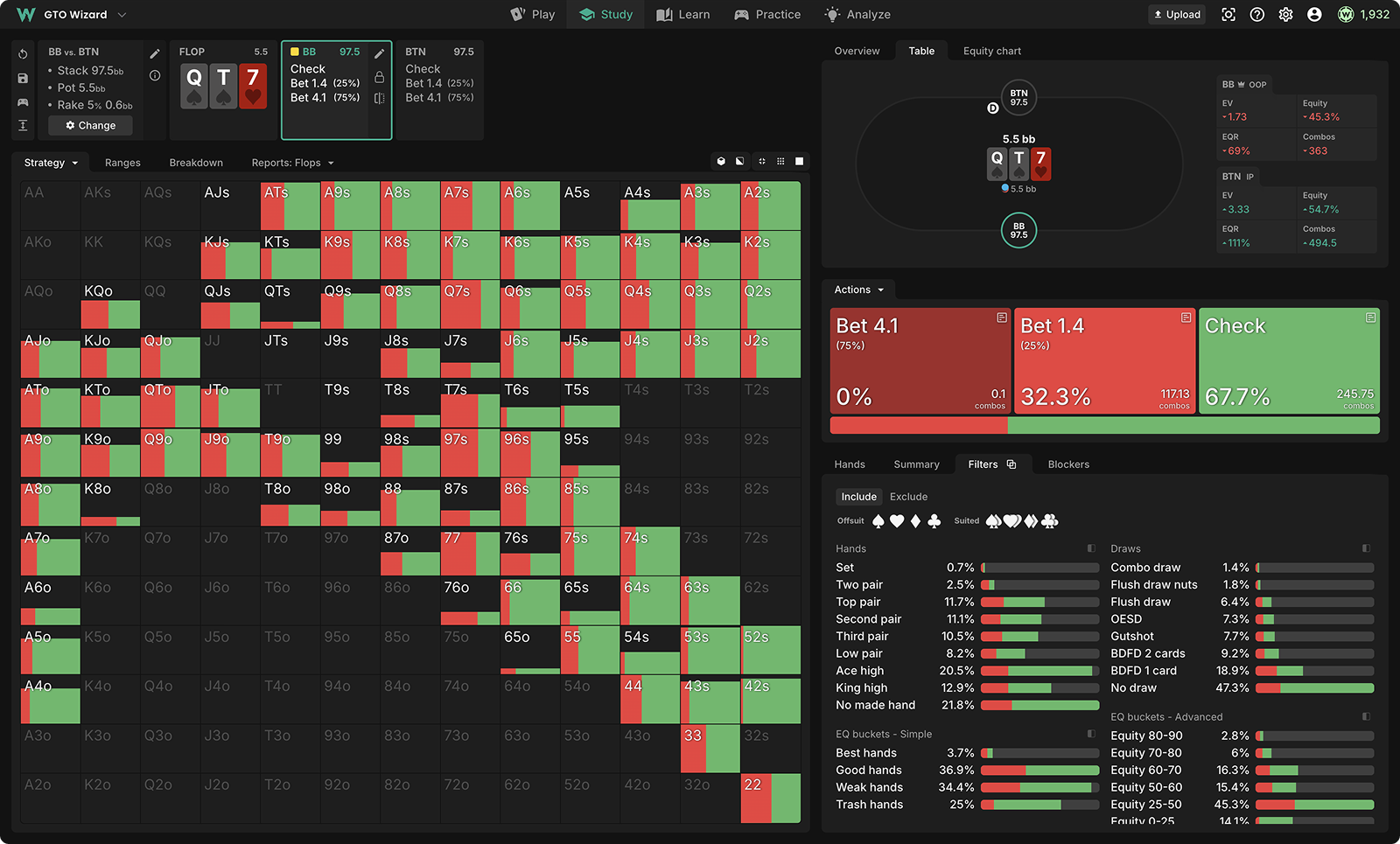Viewport: 1400px width, 844px height.
Task: Click the save icon in left sidebar
Action: pos(23,79)
